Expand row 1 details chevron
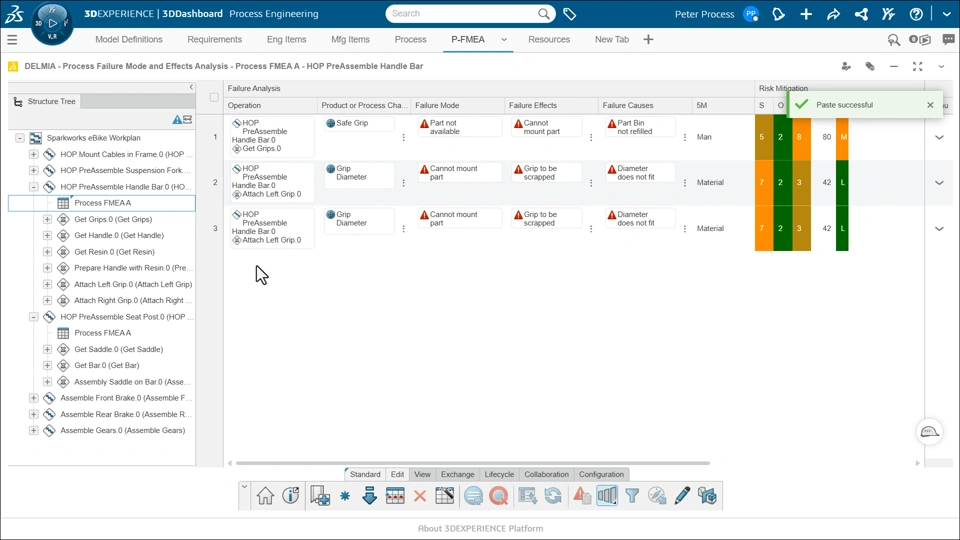This screenshot has width=960, height=540. coord(939,137)
